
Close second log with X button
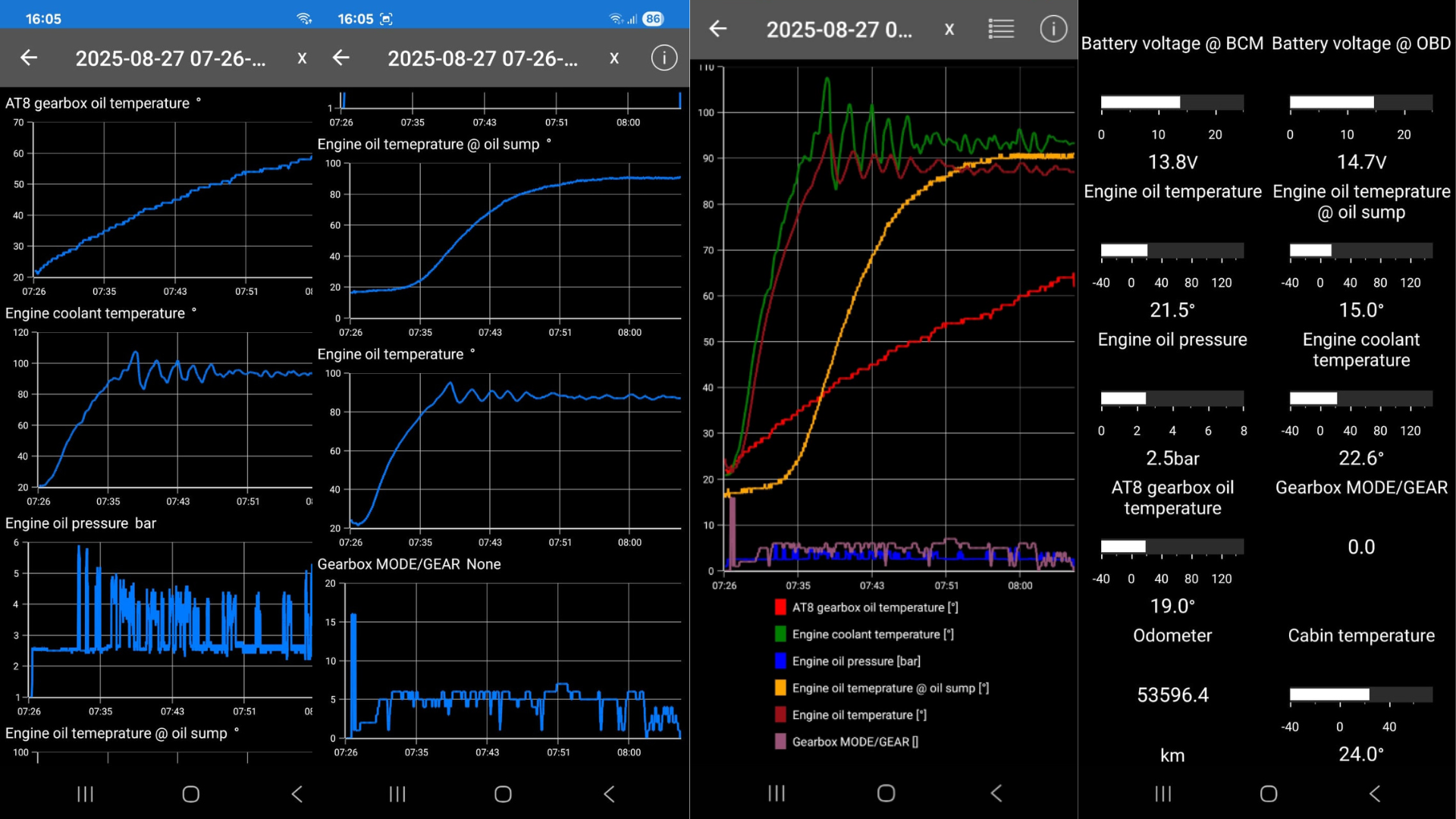coord(614,58)
